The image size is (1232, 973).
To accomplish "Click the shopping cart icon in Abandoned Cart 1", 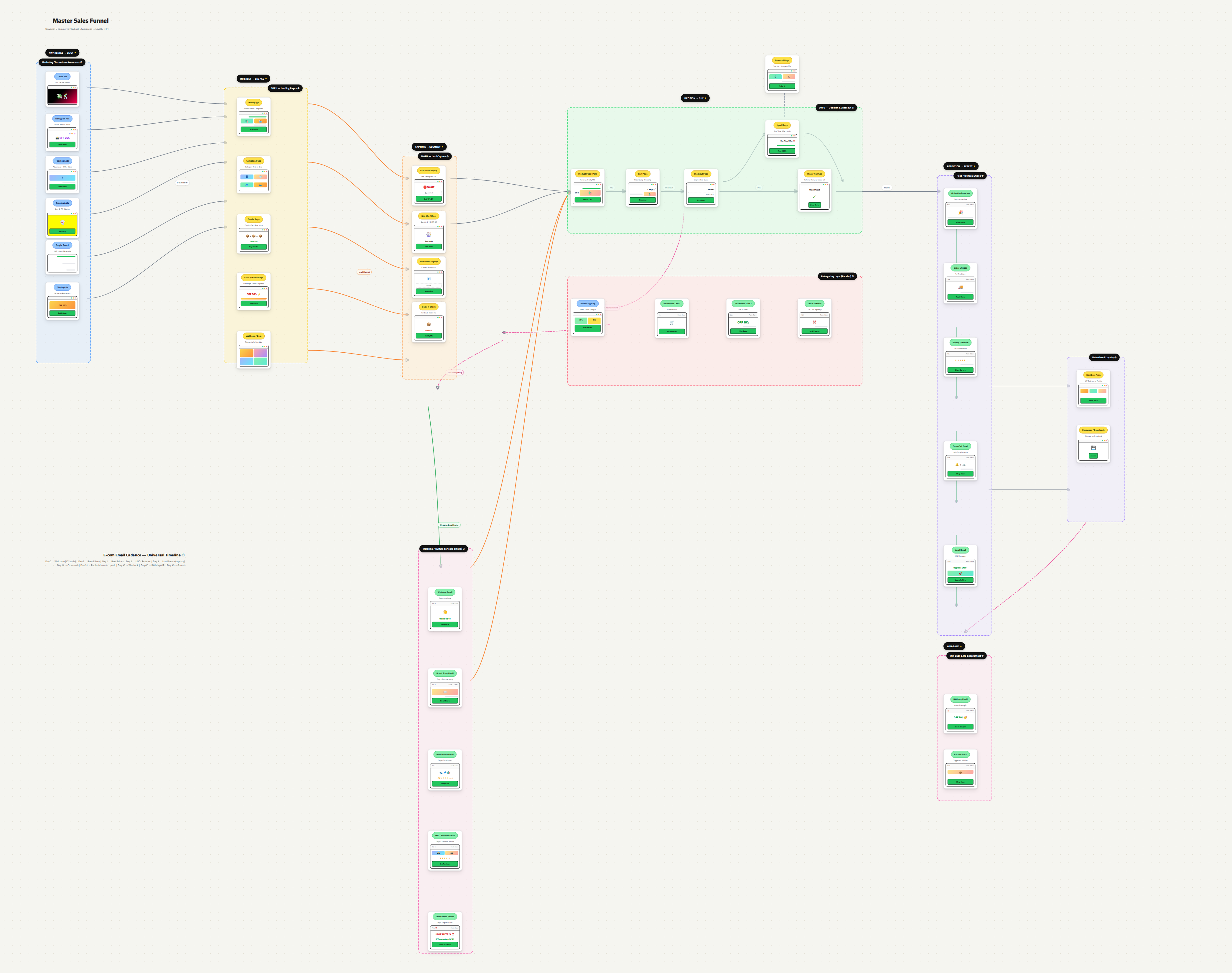I will [672, 323].
